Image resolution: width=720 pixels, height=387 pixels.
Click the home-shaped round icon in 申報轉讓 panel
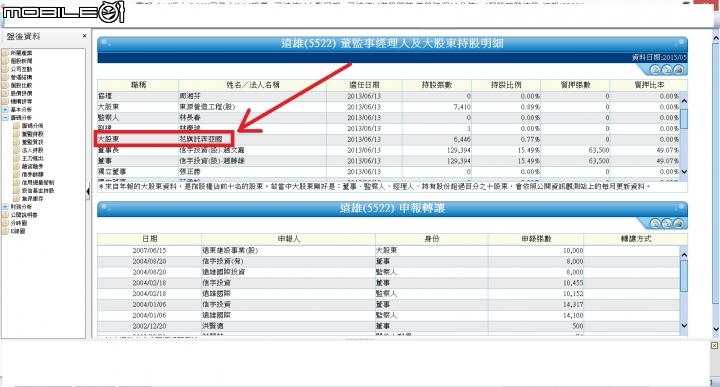pos(655,224)
